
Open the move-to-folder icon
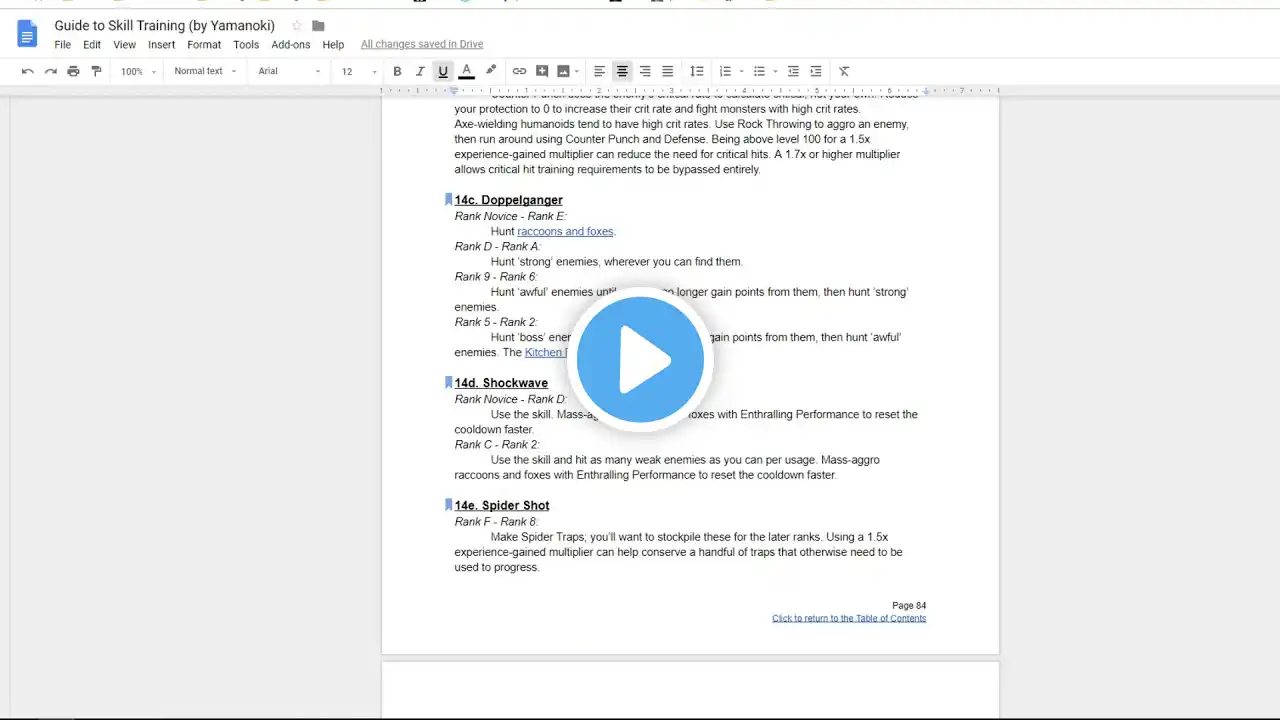pos(318,26)
